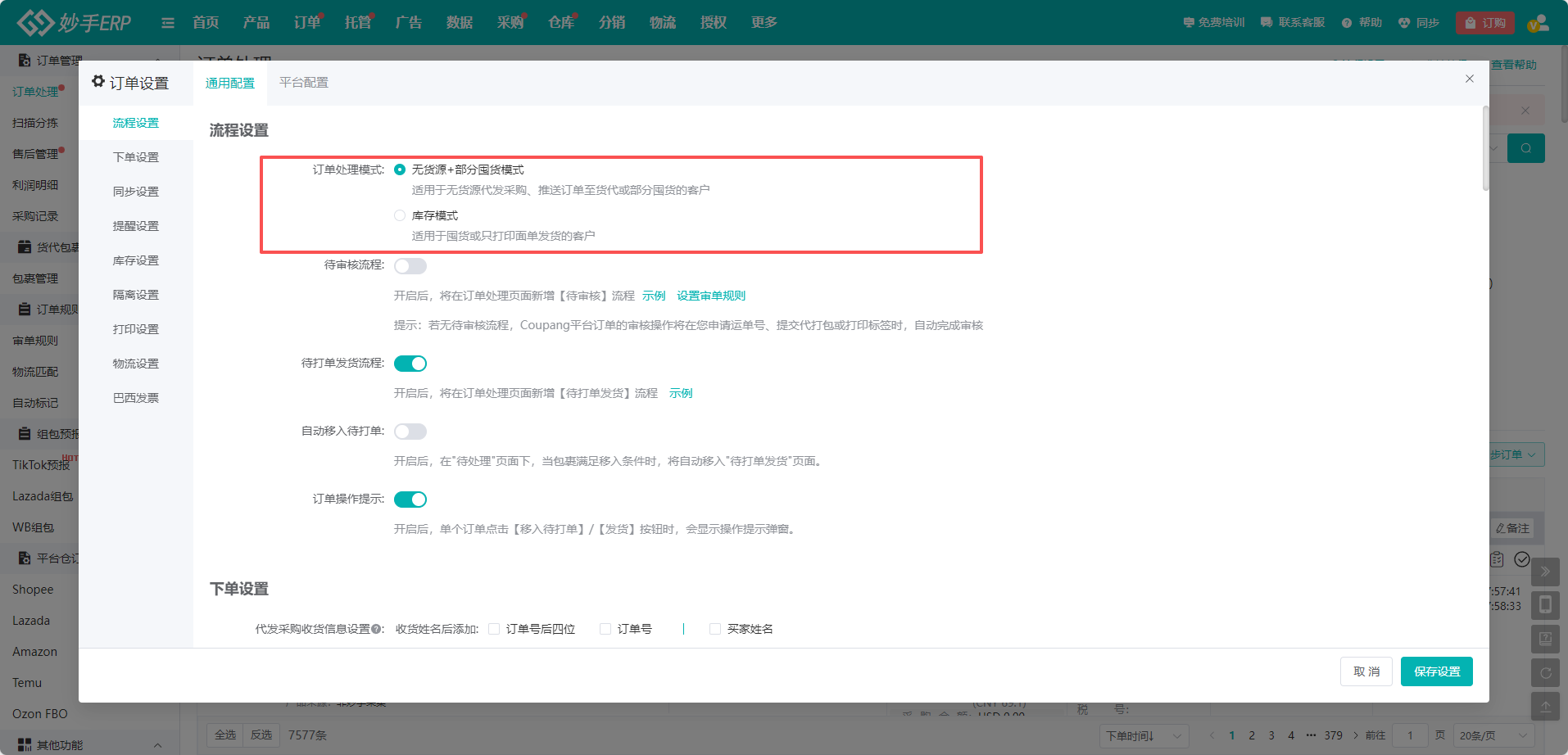
Task: Click the 保存设置 button
Action: (x=1437, y=671)
